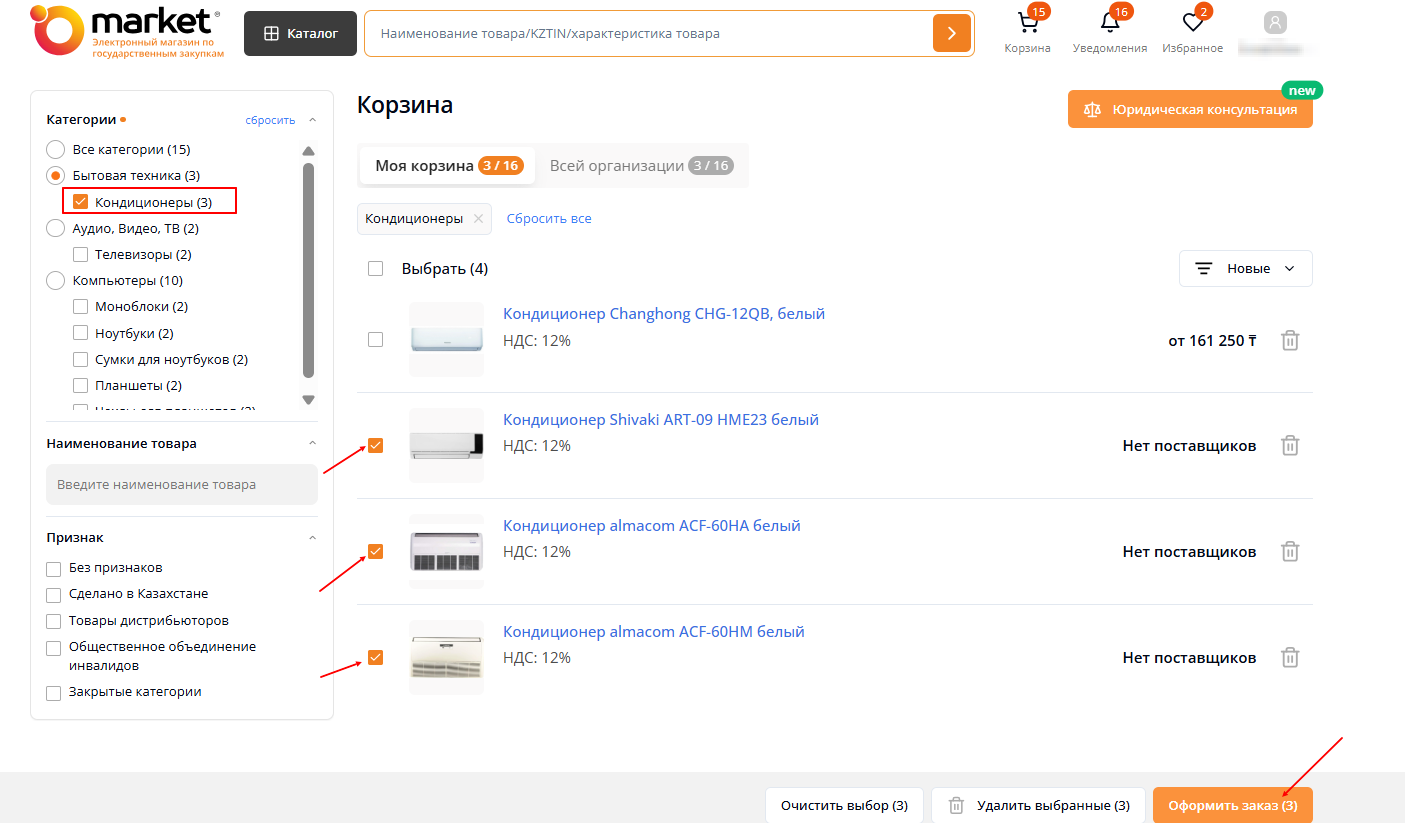Viewport: 1405px width, 823px height.
Task: Open the Каталог menu button
Action: click(301, 33)
